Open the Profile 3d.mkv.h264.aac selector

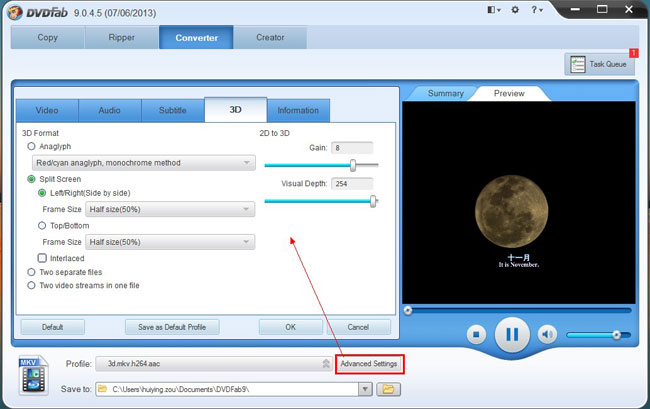213,364
